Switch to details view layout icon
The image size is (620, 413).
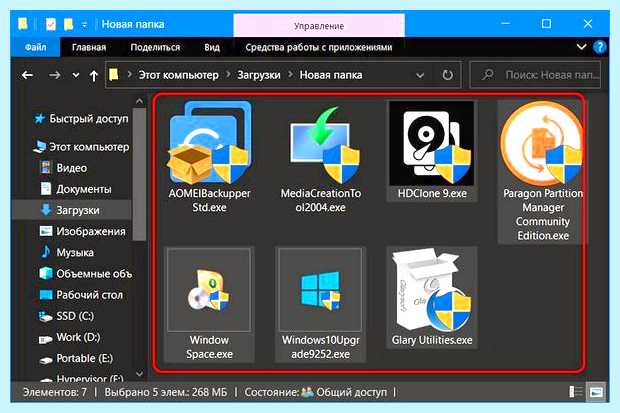(x=575, y=392)
